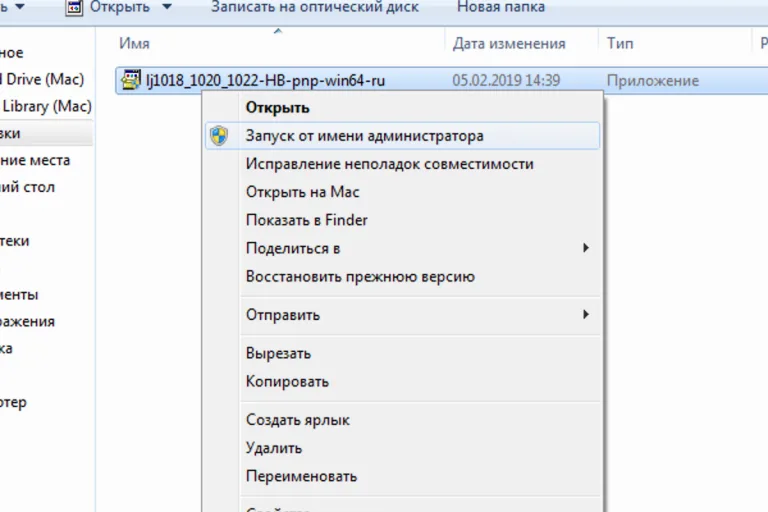Click the date 05.02.2019 14:39 cell
The width and height of the screenshot is (768, 512).
pos(506,80)
